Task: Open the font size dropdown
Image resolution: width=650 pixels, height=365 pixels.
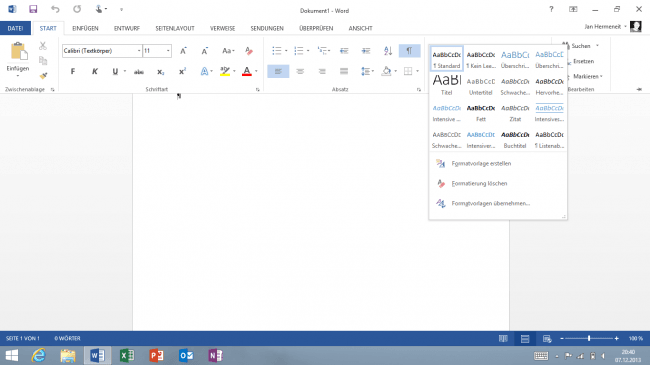Action: pyautogui.click(x=168, y=51)
